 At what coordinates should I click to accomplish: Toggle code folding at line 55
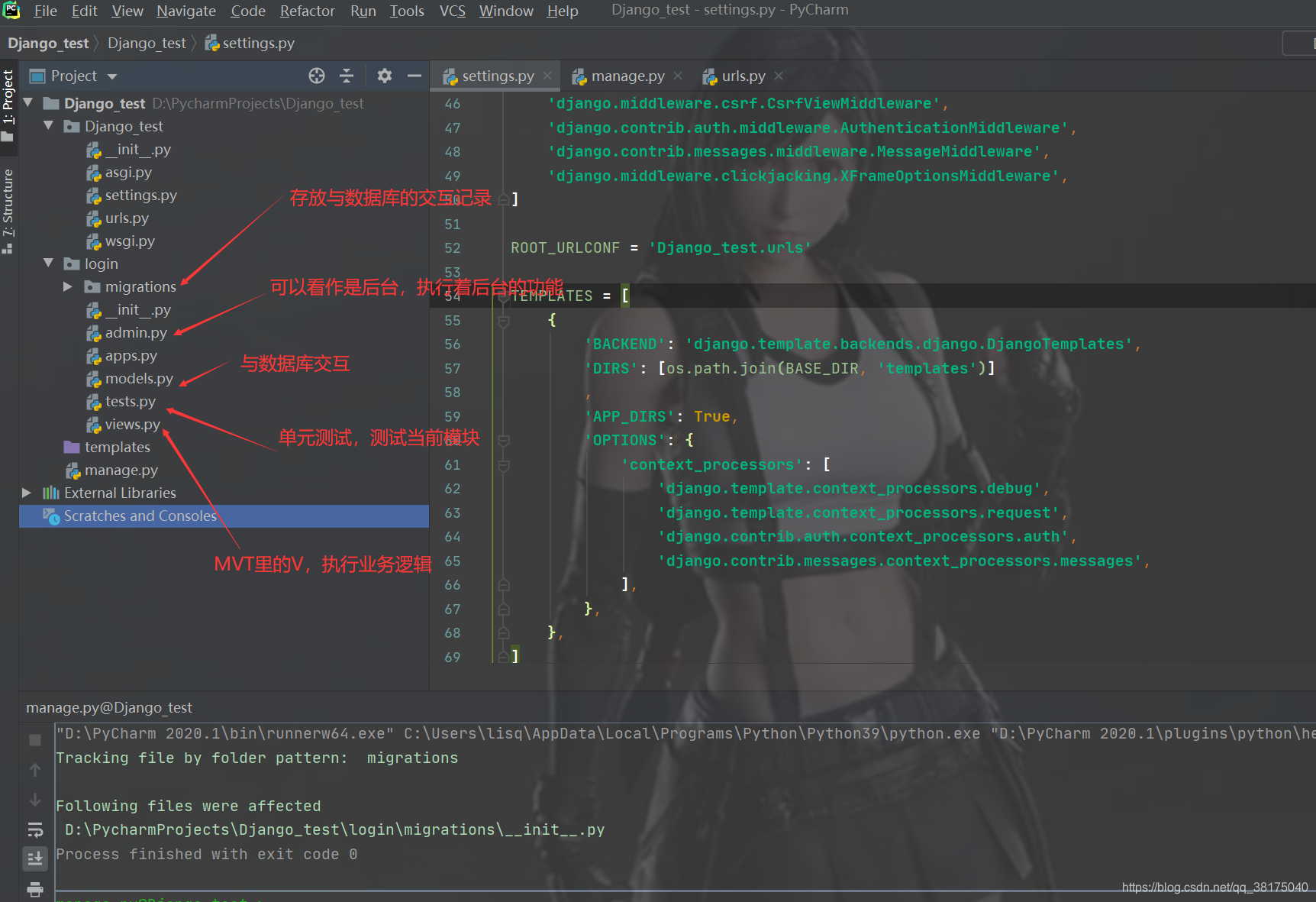504,322
